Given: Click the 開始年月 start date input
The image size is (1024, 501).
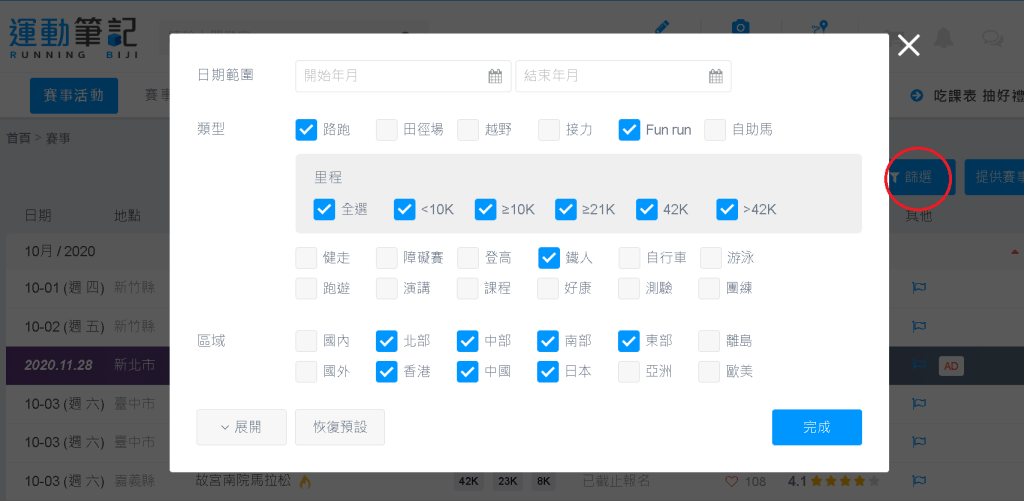Looking at the screenshot, I should [x=392, y=76].
